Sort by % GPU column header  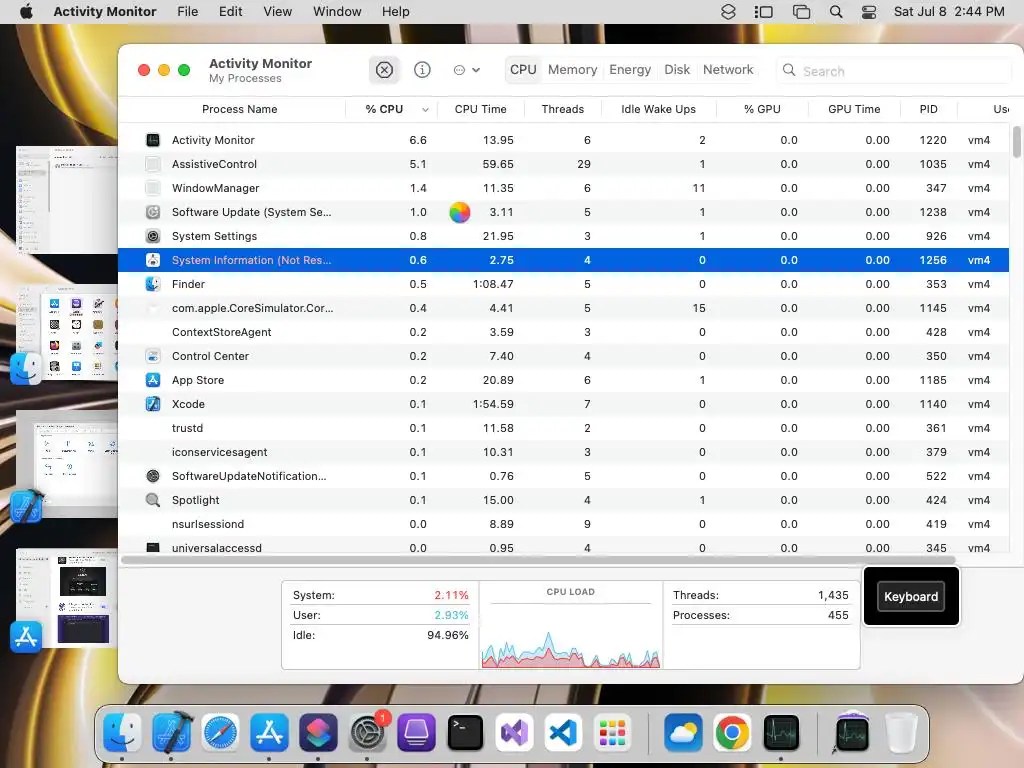(762, 109)
